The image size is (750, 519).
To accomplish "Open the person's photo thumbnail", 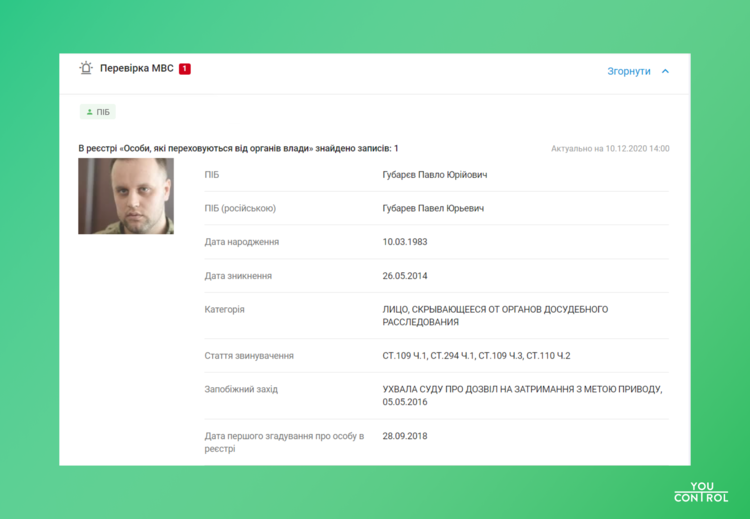I will (x=126, y=196).
